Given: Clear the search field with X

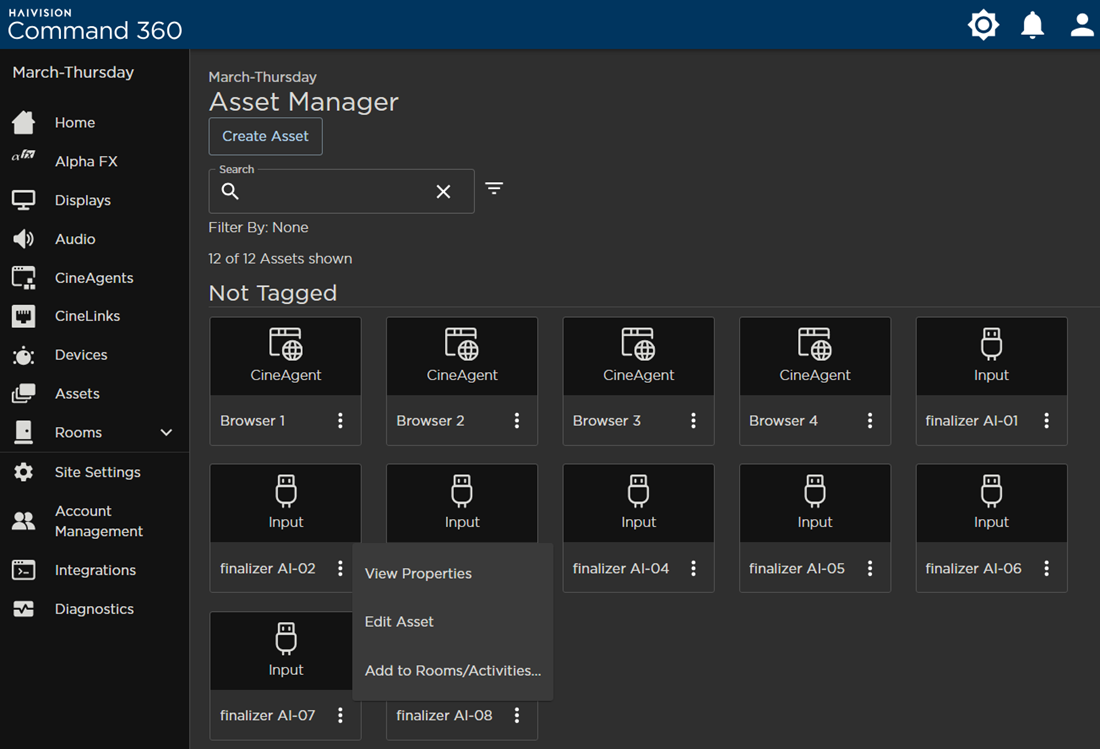Looking at the screenshot, I should [x=443, y=191].
